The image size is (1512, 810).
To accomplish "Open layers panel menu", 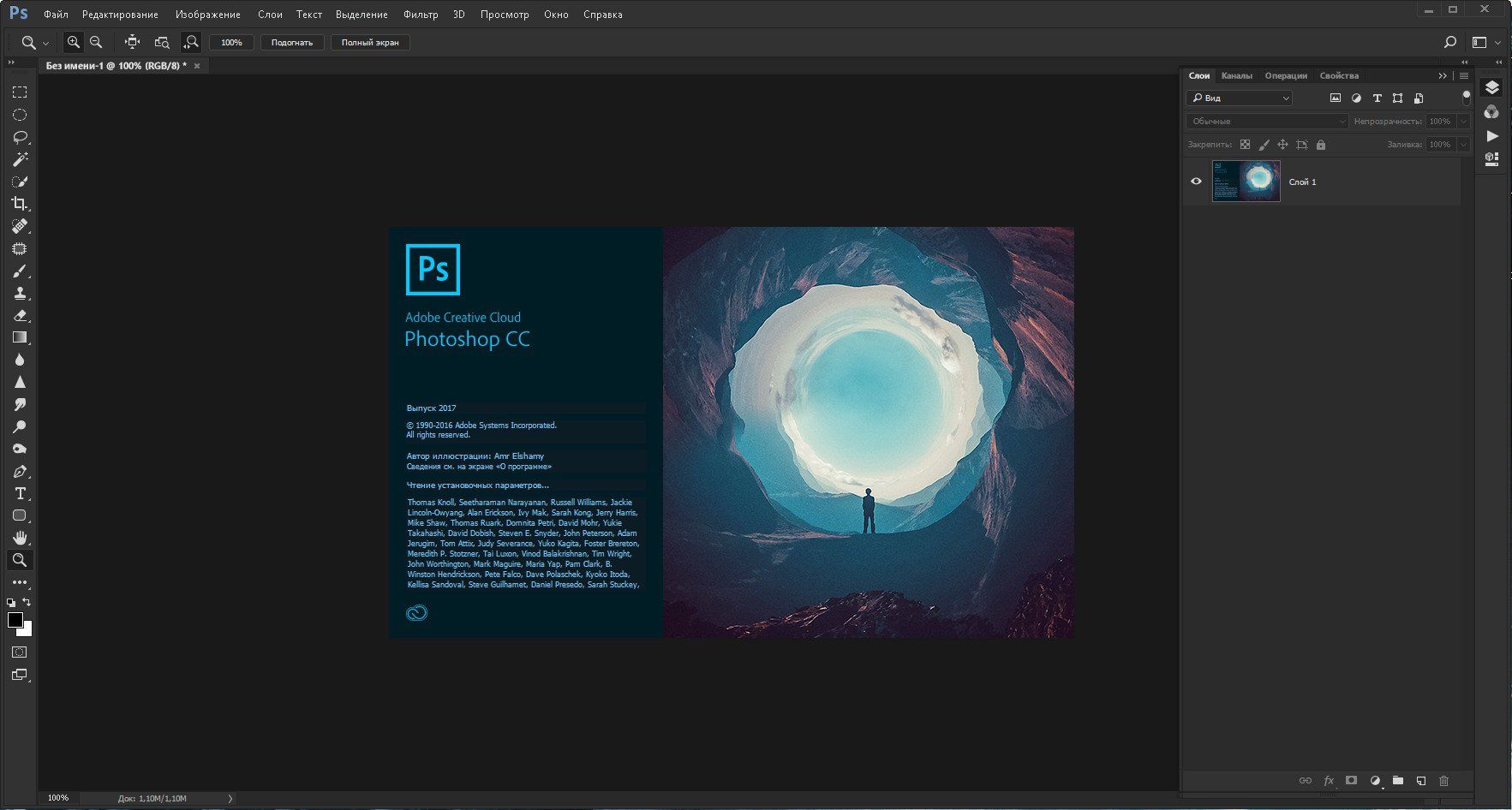I will tap(1463, 75).
